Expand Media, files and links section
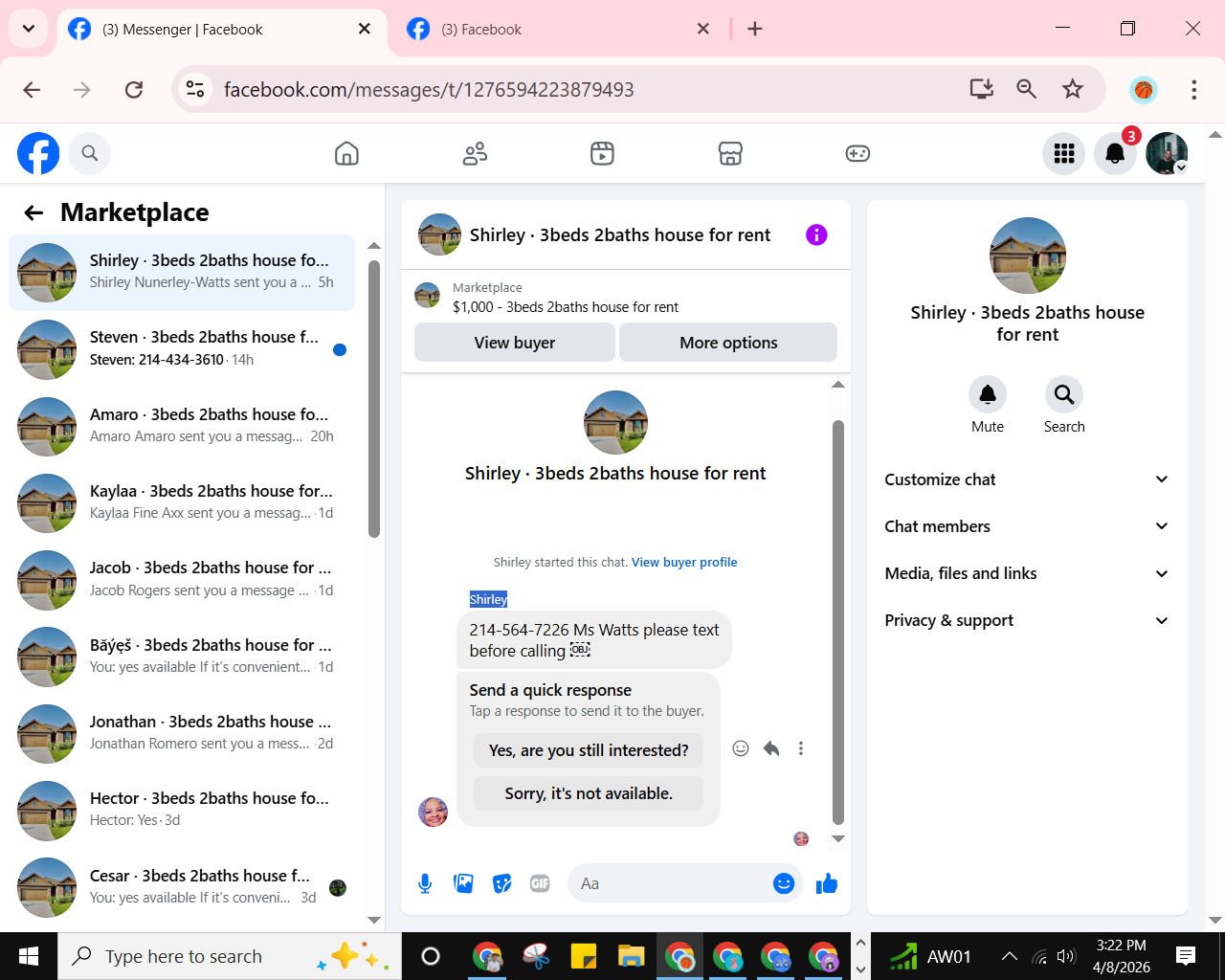Screen dimensions: 1225x980 click(x=1027, y=573)
